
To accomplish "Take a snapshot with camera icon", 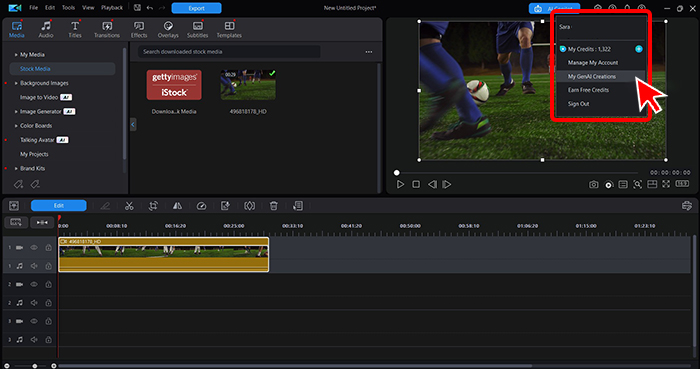I will click(x=593, y=184).
